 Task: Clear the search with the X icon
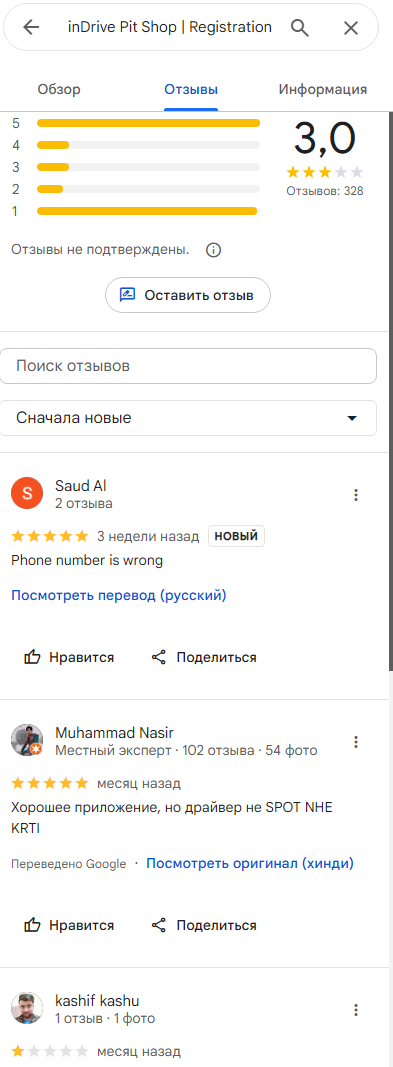(351, 27)
